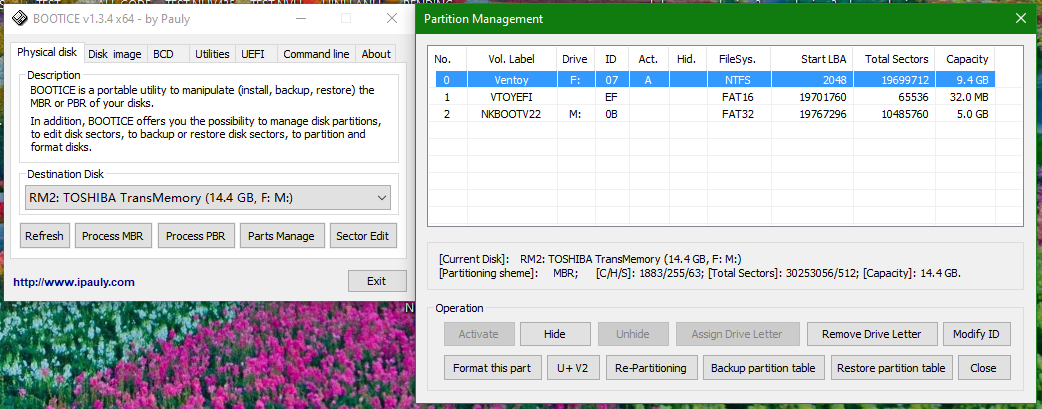Viewport: 1042px width, 409px height.
Task: Click the Drive column header
Action: 575,59
